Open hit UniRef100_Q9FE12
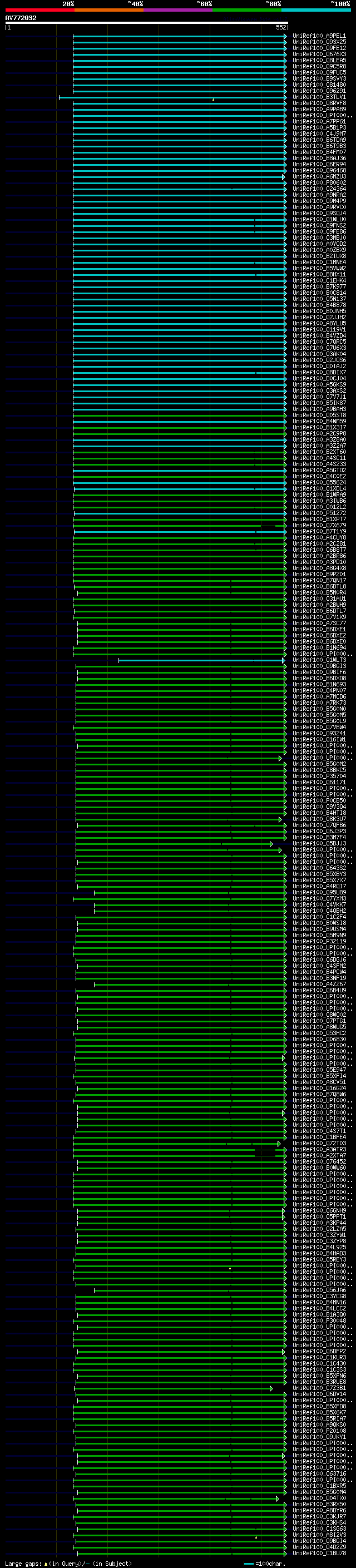 (319, 48)
